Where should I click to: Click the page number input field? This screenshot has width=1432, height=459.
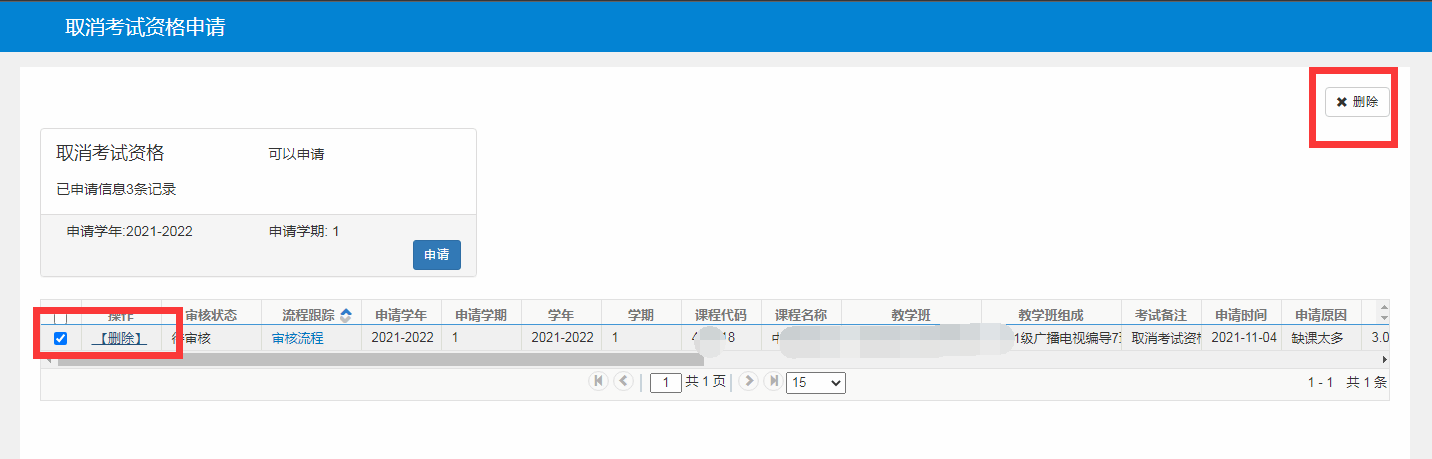[x=665, y=382]
